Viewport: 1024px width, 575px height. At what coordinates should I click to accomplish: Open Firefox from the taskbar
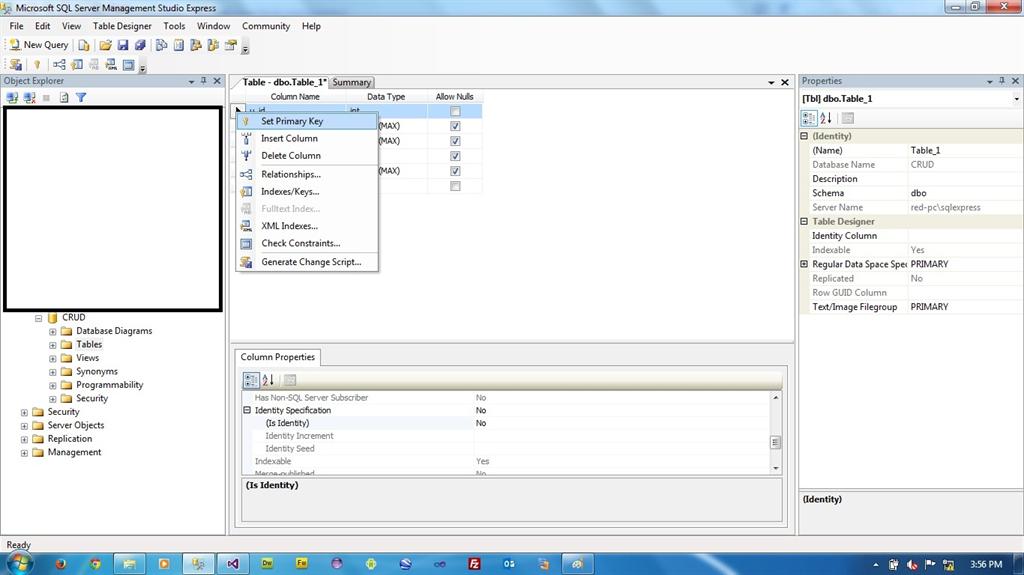click(61, 564)
